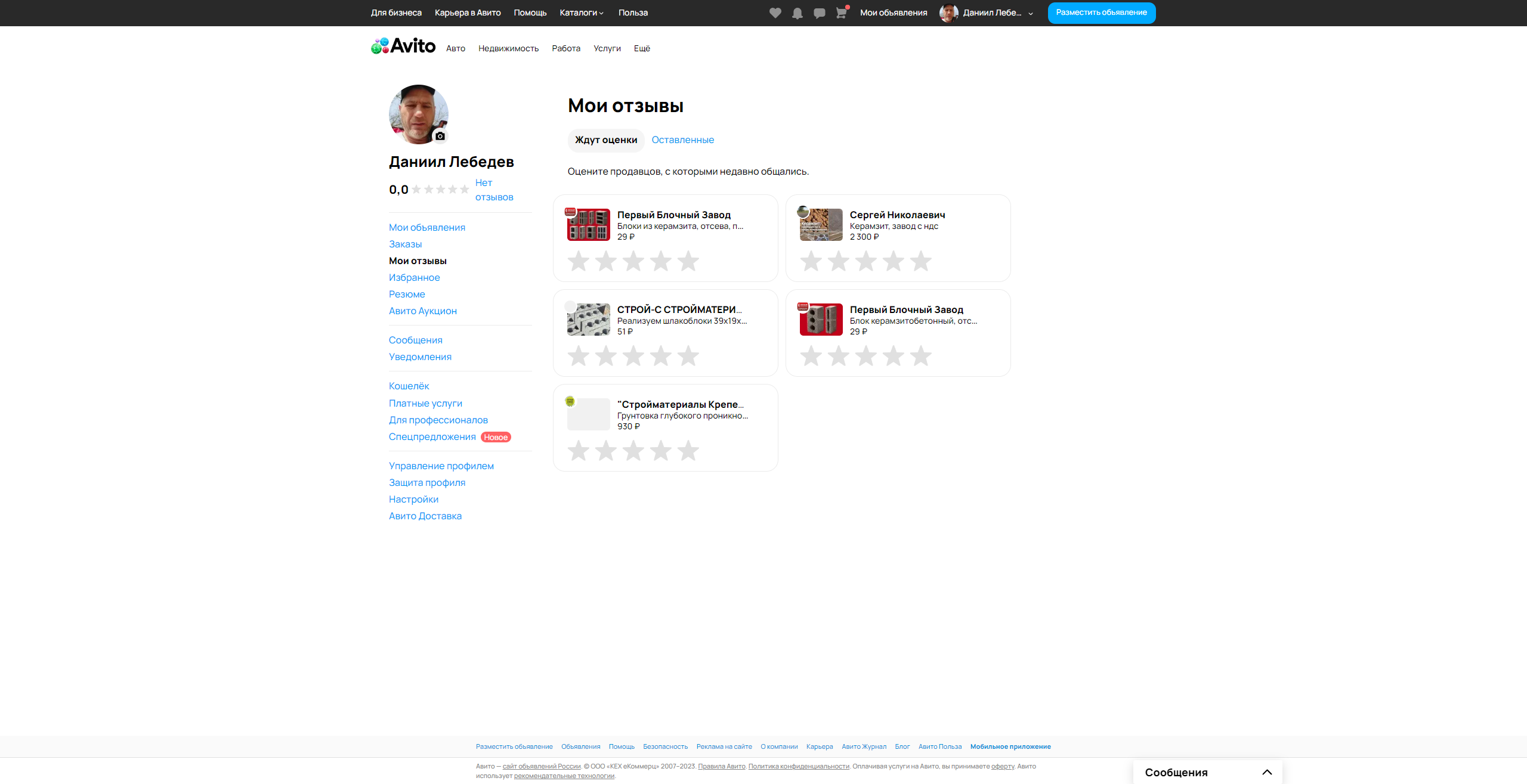The height and width of the screenshot is (784, 1527).
Task: Go to Avito home via logo
Action: pos(404,46)
